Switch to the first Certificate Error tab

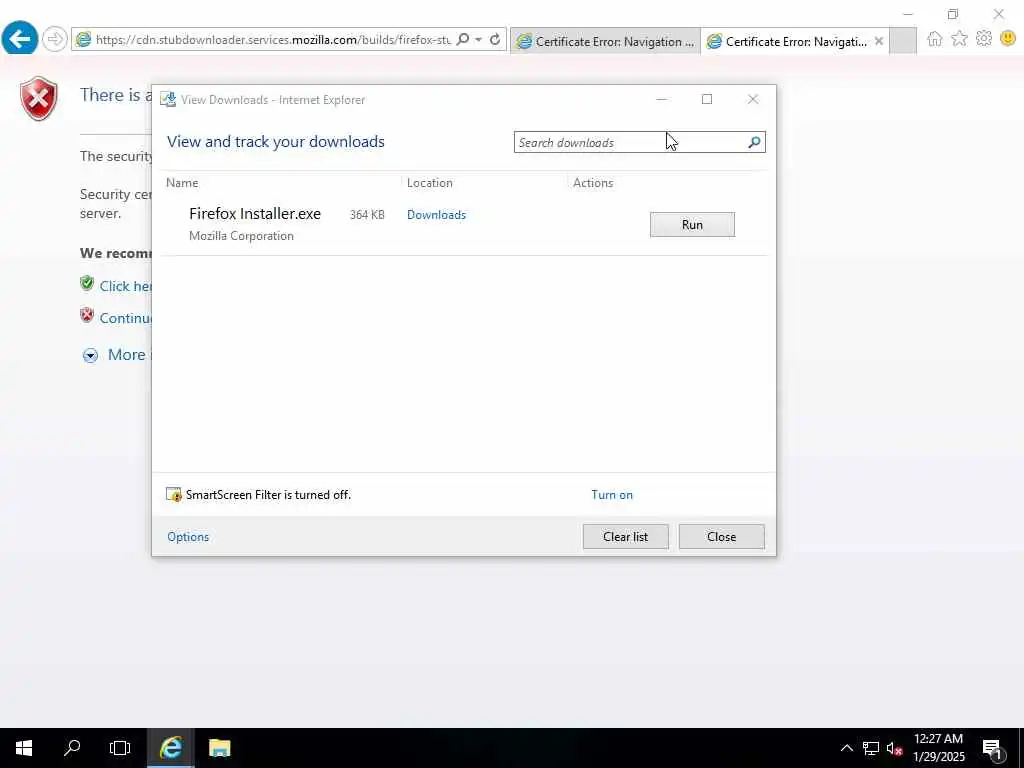point(605,41)
